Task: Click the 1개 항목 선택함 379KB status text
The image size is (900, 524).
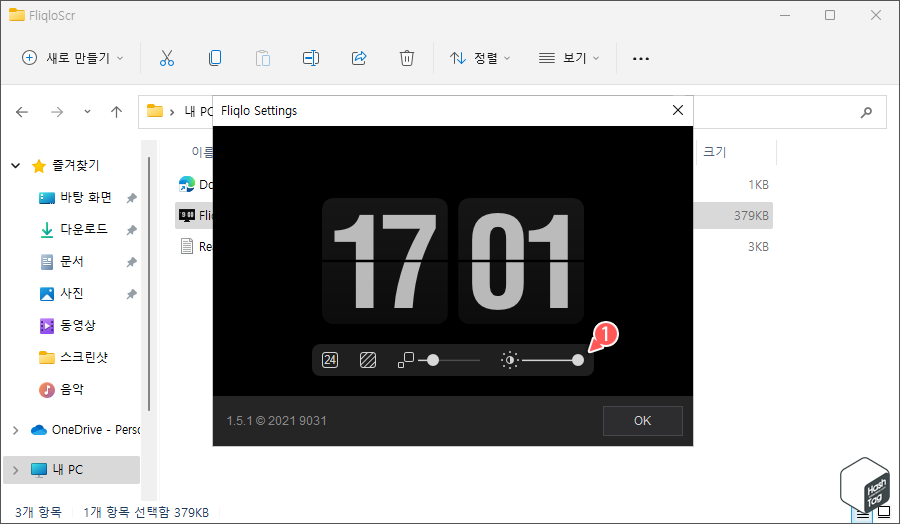Action: (146, 512)
